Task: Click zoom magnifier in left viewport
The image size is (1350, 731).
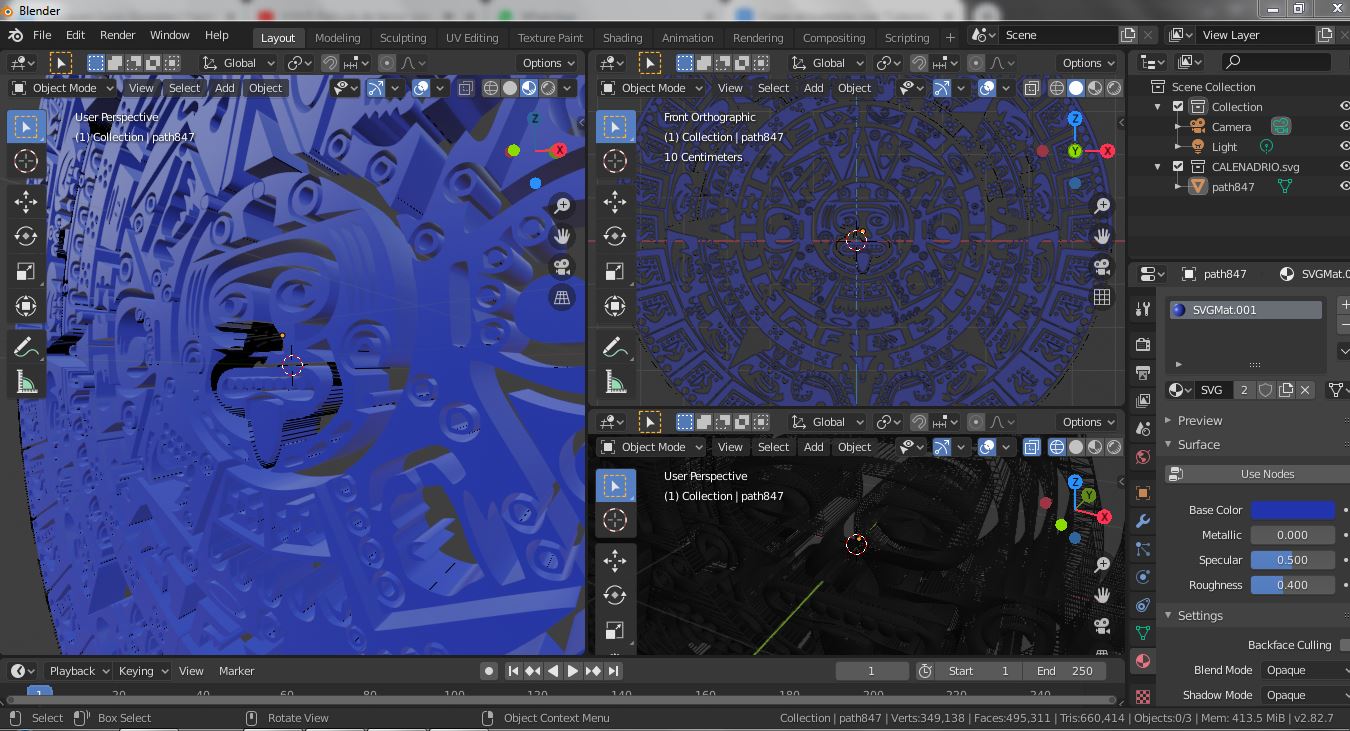Action: (562, 206)
